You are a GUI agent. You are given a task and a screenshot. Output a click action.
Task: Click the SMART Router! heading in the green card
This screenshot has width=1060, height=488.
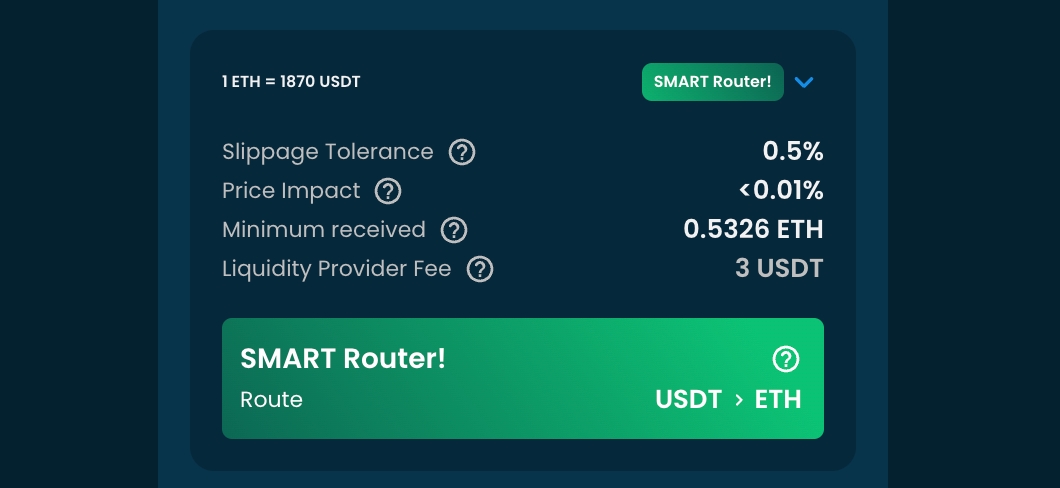[343, 359]
